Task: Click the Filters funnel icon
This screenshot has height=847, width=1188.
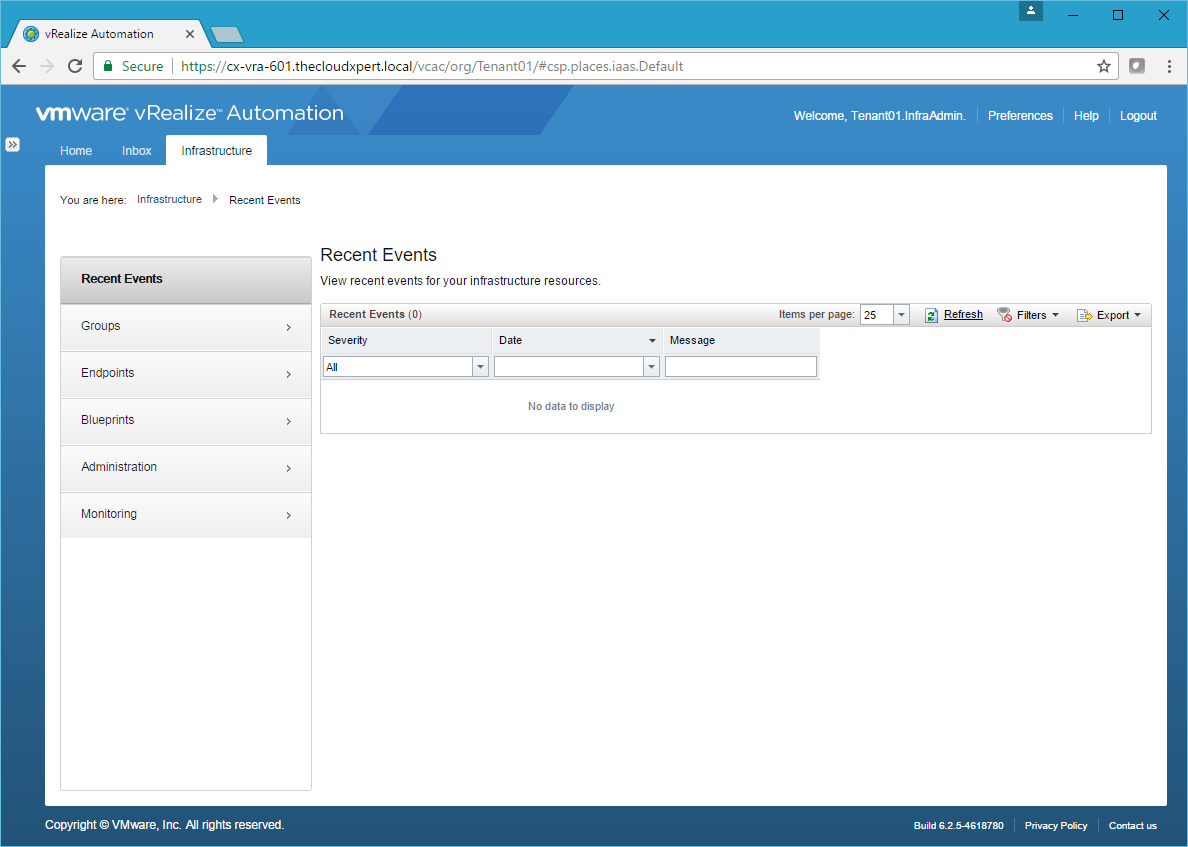Action: click(x=1004, y=315)
